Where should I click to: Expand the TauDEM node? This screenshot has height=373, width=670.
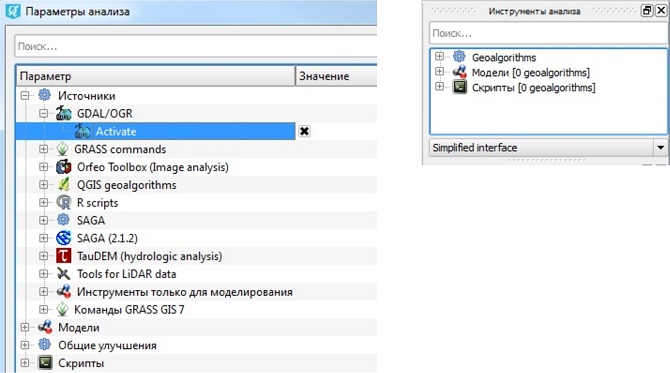pyautogui.click(x=44, y=256)
